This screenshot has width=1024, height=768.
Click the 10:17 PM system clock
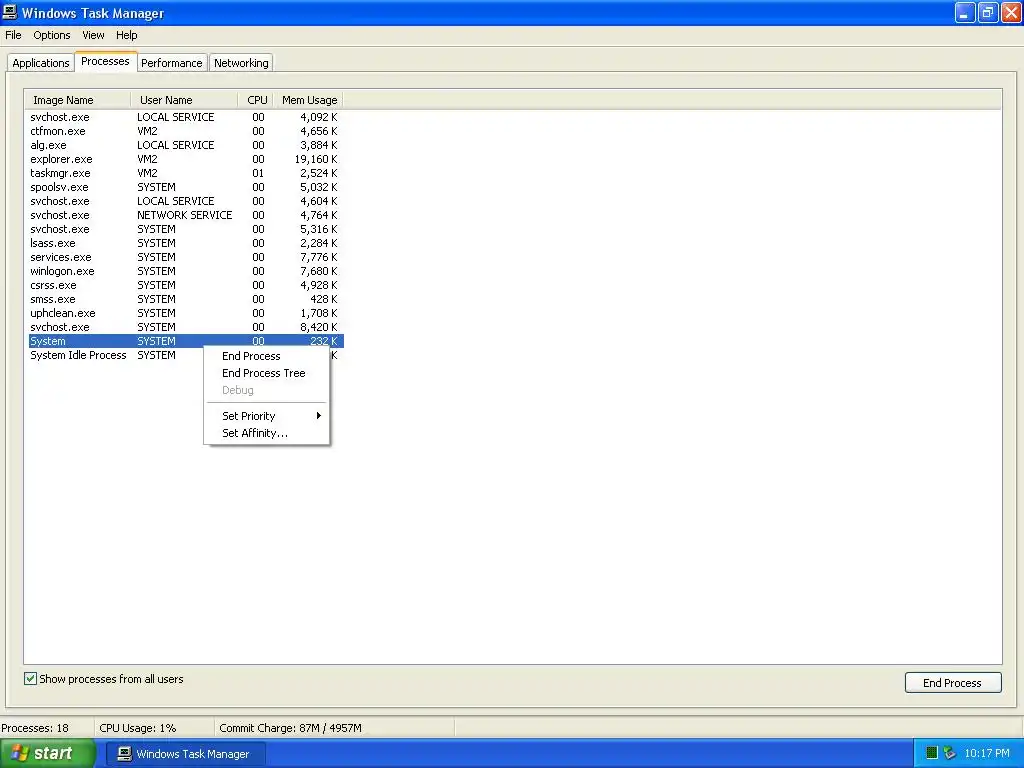pyautogui.click(x=987, y=753)
